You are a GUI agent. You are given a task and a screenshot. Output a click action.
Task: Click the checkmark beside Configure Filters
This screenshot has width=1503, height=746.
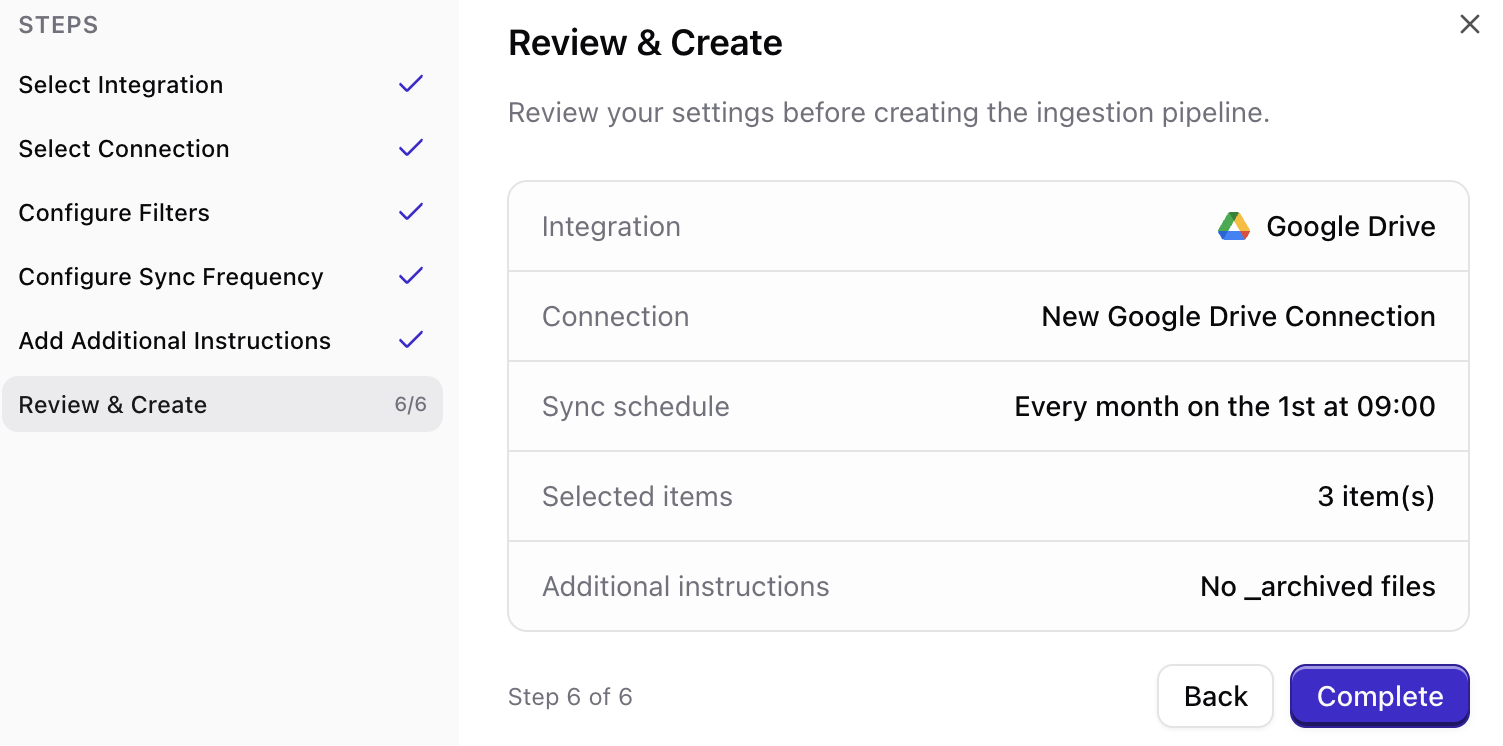(x=410, y=211)
